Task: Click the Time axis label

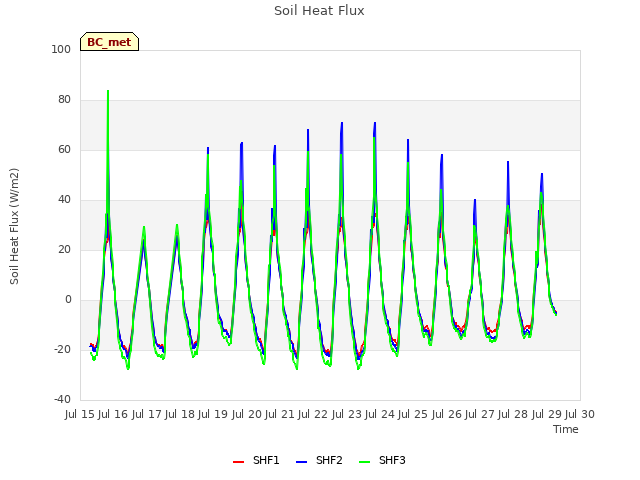Action: pyautogui.click(x=566, y=429)
